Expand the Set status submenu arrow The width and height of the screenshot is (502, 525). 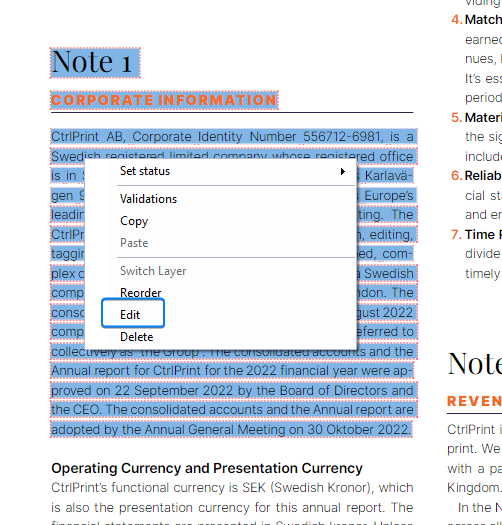(342, 172)
